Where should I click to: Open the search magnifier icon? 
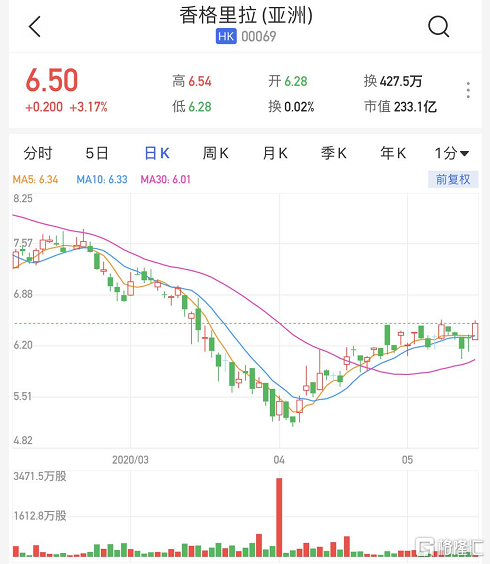coord(439,26)
